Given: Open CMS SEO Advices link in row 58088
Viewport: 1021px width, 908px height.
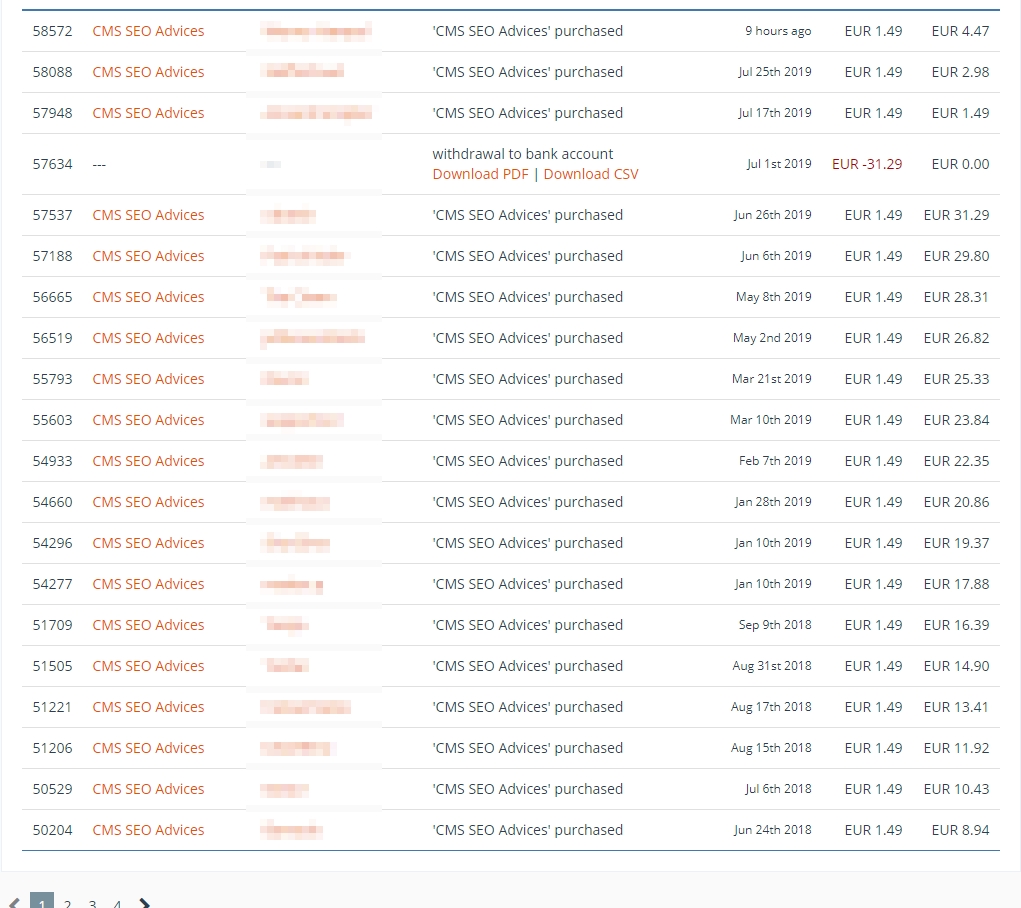Looking at the screenshot, I should 148,72.
